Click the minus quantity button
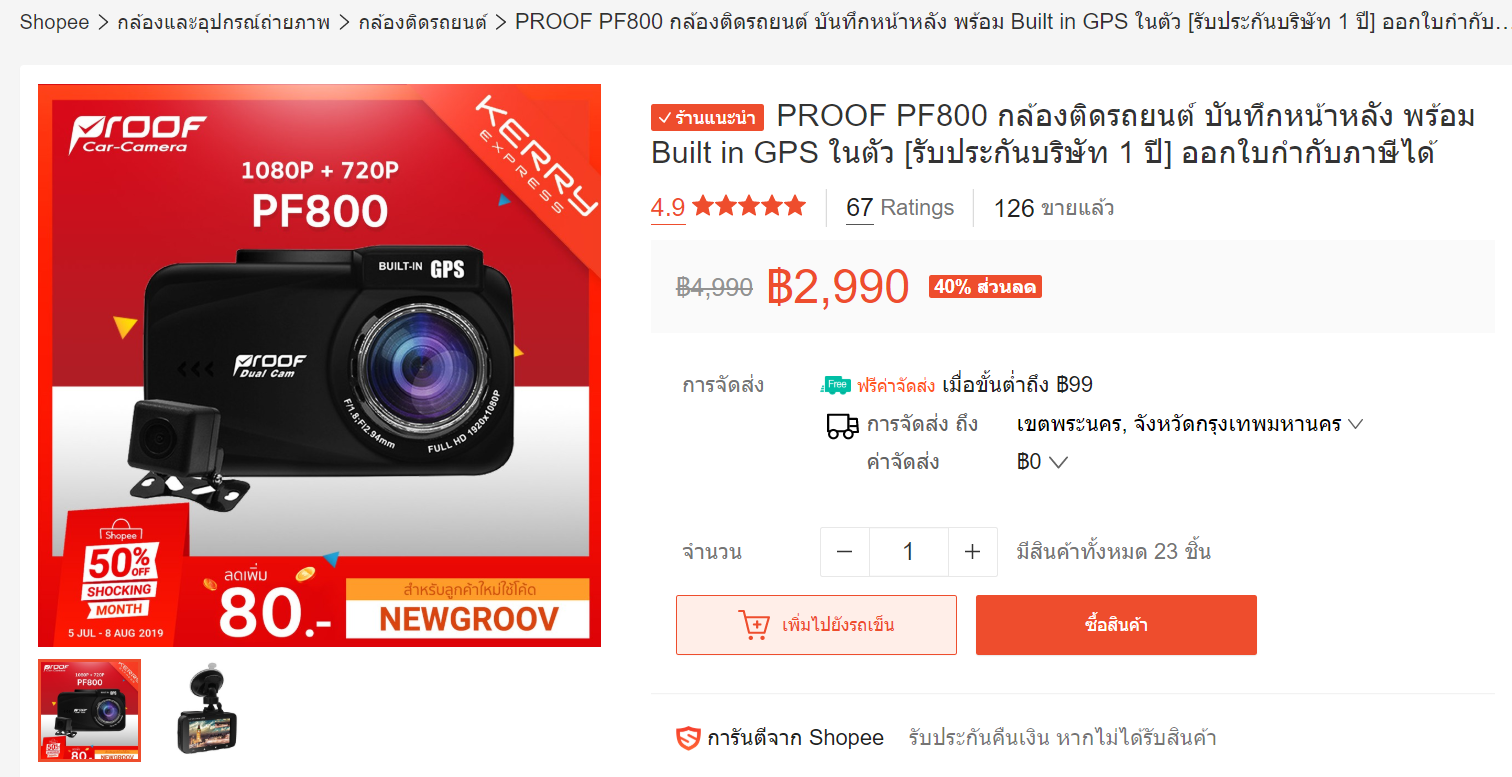1512x777 pixels. coord(845,552)
